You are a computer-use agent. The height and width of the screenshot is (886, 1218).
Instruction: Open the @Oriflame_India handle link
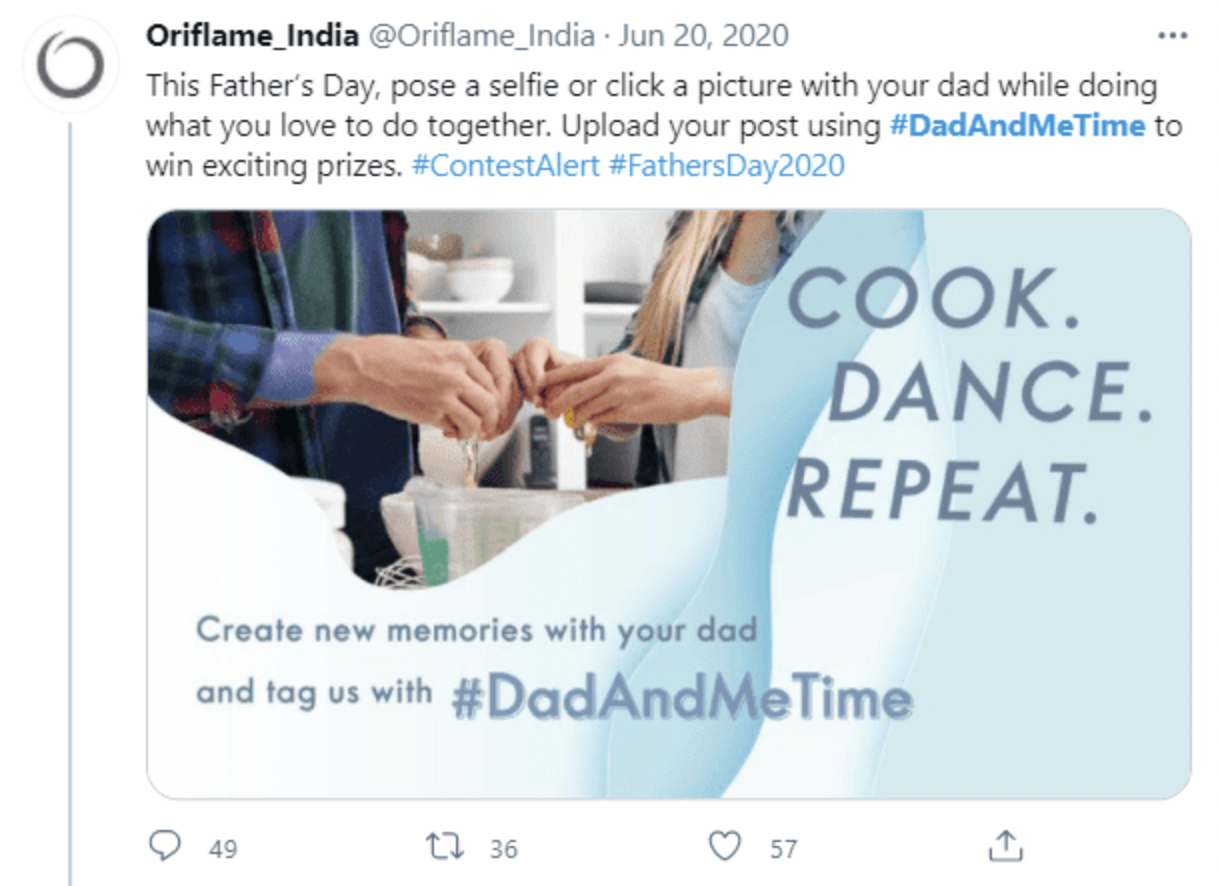483,36
